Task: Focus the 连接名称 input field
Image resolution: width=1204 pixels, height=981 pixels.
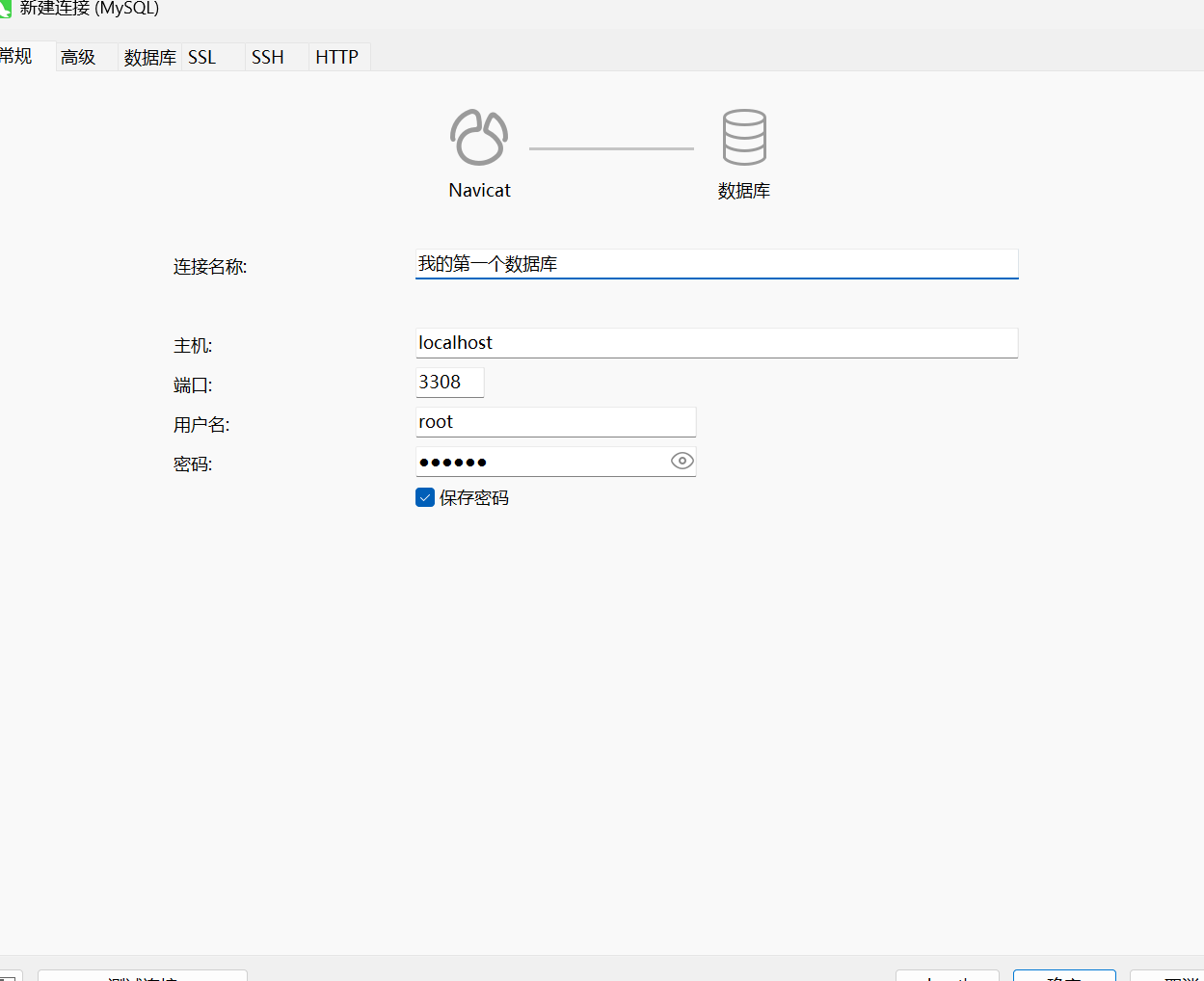Action: click(716, 264)
